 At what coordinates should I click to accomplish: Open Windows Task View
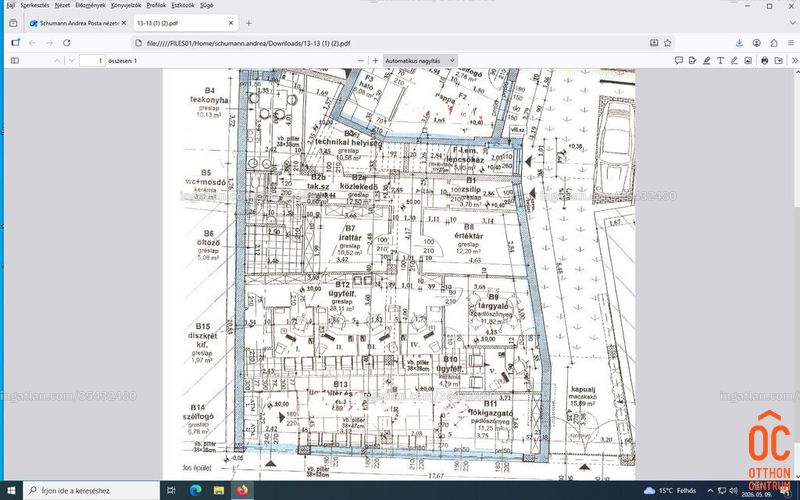pyautogui.click(x=171, y=491)
